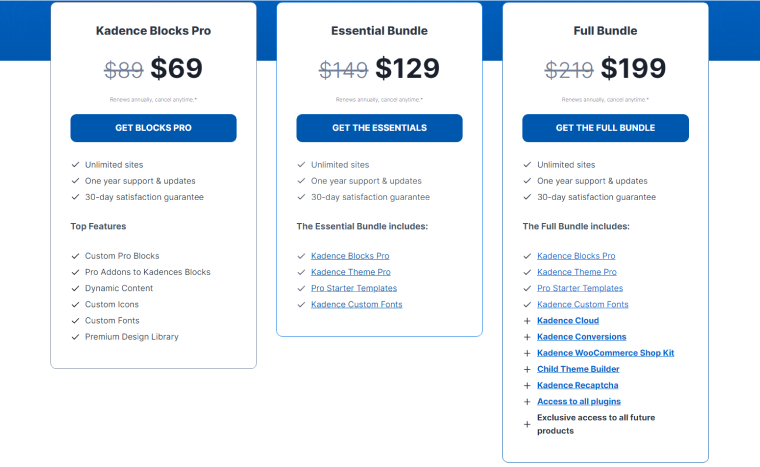
Task: Open Kadence Conversions link
Action: (581, 337)
